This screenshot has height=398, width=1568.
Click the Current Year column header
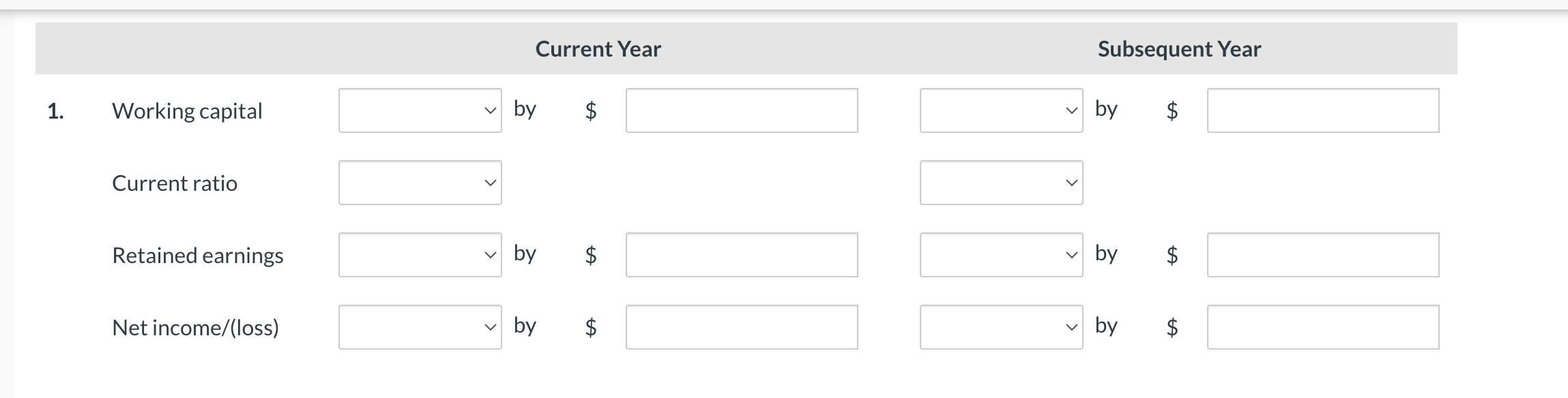coord(597,48)
